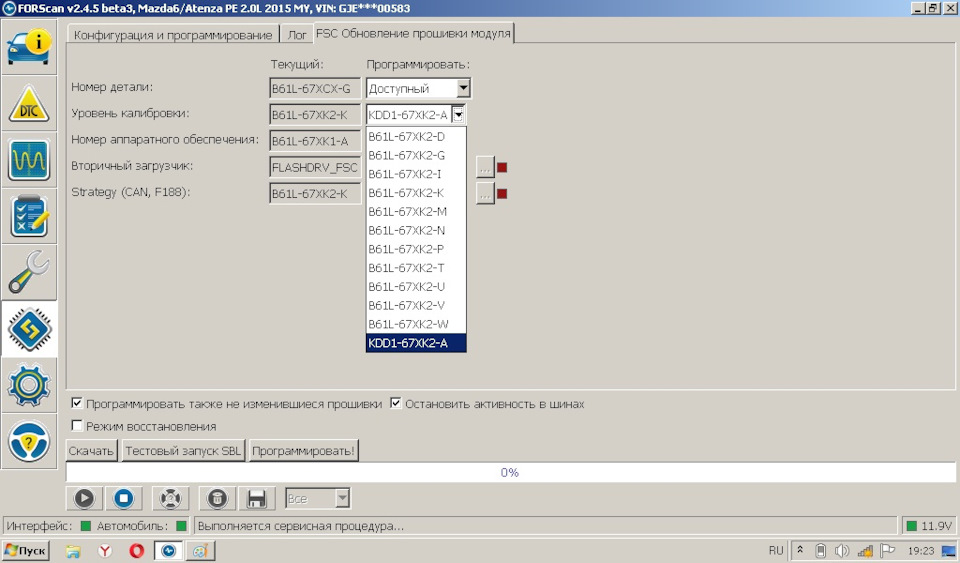Click the 0% progress bar

coord(511,472)
